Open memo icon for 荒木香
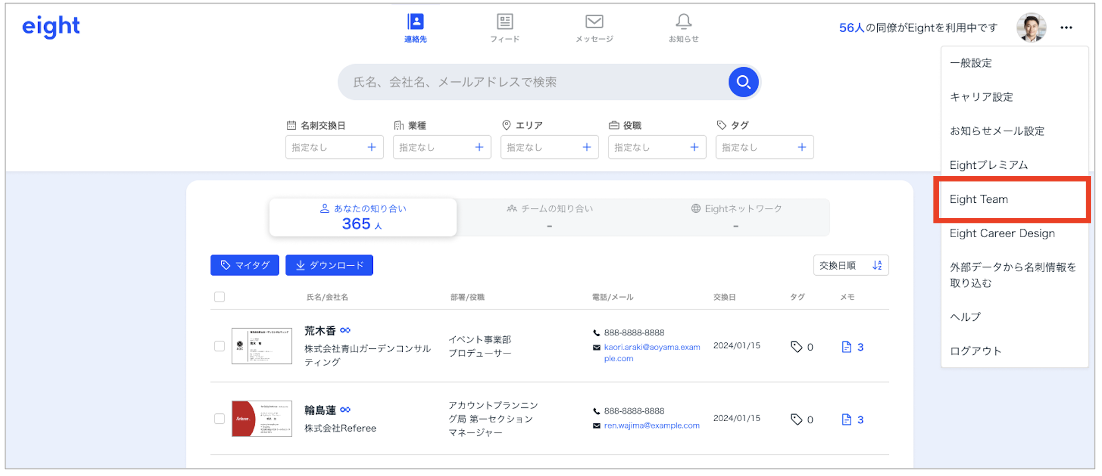Screen dimensions: 1102x476 point(846,347)
